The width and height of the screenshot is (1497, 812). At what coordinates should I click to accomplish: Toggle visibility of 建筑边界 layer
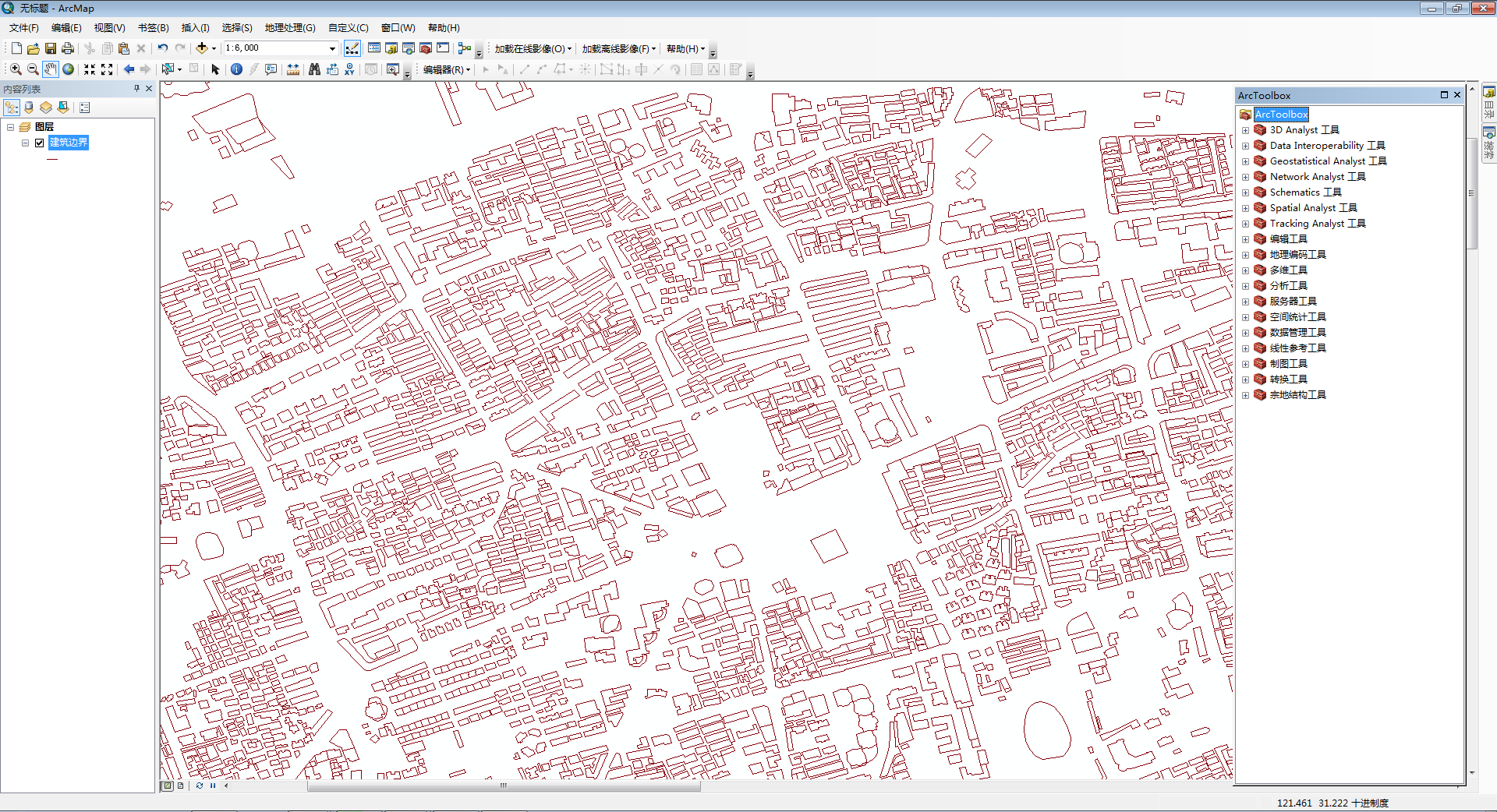pyautogui.click(x=40, y=143)
